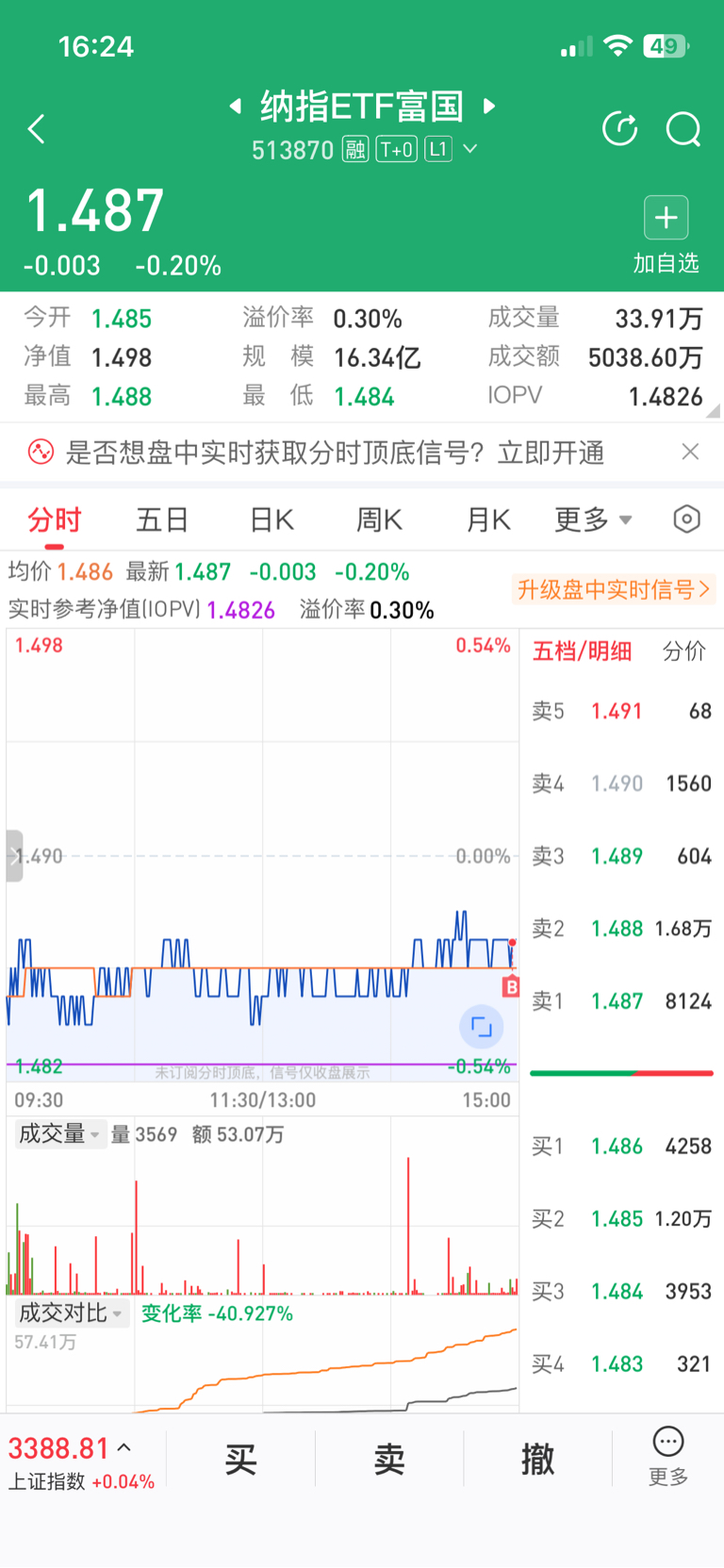Open chart settings hexagon icon
Screen dimensions: 724x1568
pos(687,519)
